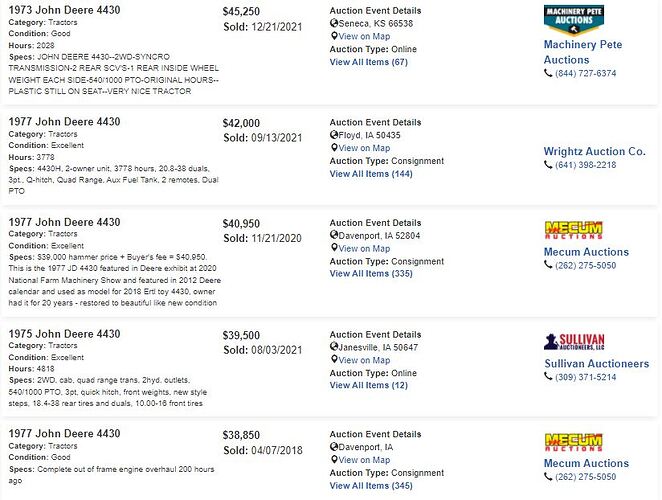662x500 pixels.
Task: Click the Sullivan Auctioneers logo
Action: pos(574,342)
